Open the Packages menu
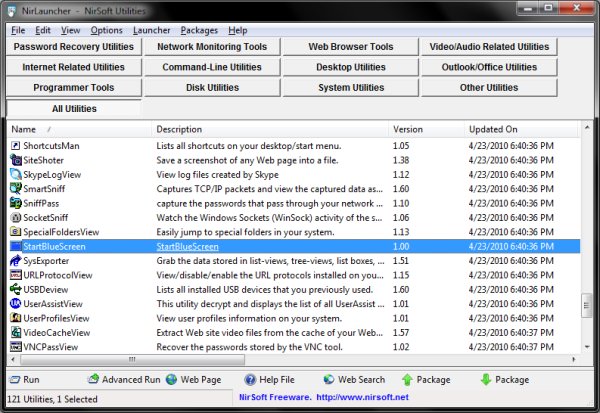This screenshot has height=413, width=600. (199, 30)
